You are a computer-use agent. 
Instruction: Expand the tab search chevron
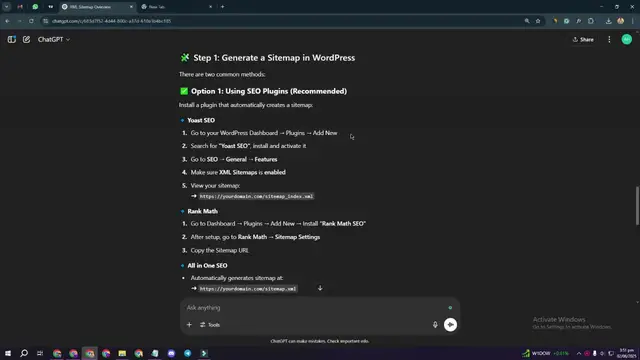pyautogui.click(x=7, y=7)
